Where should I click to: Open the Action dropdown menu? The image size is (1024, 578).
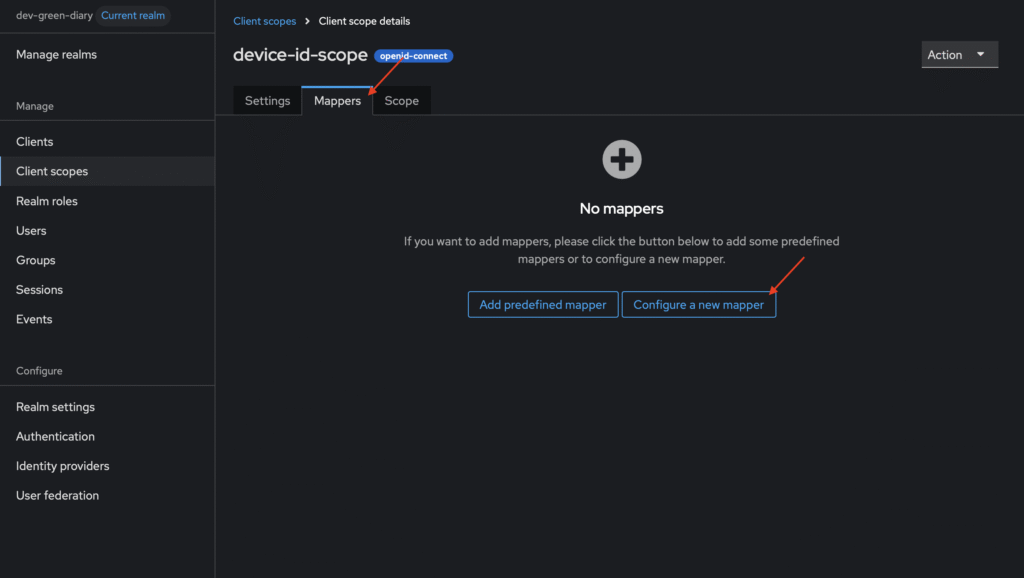click(959, 55)
